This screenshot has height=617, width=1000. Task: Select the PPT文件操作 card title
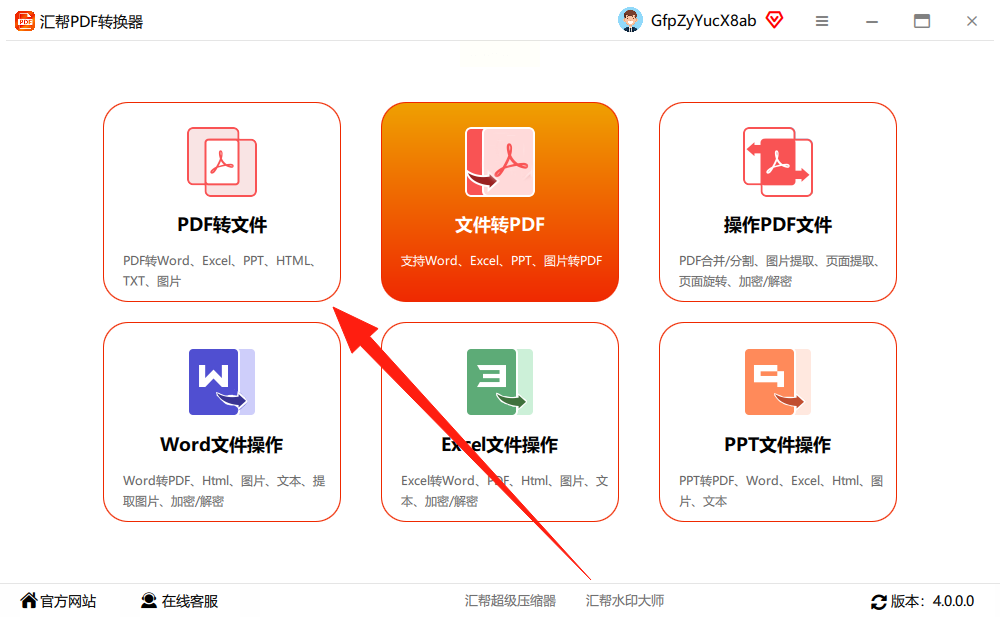[x=778, y=445]
